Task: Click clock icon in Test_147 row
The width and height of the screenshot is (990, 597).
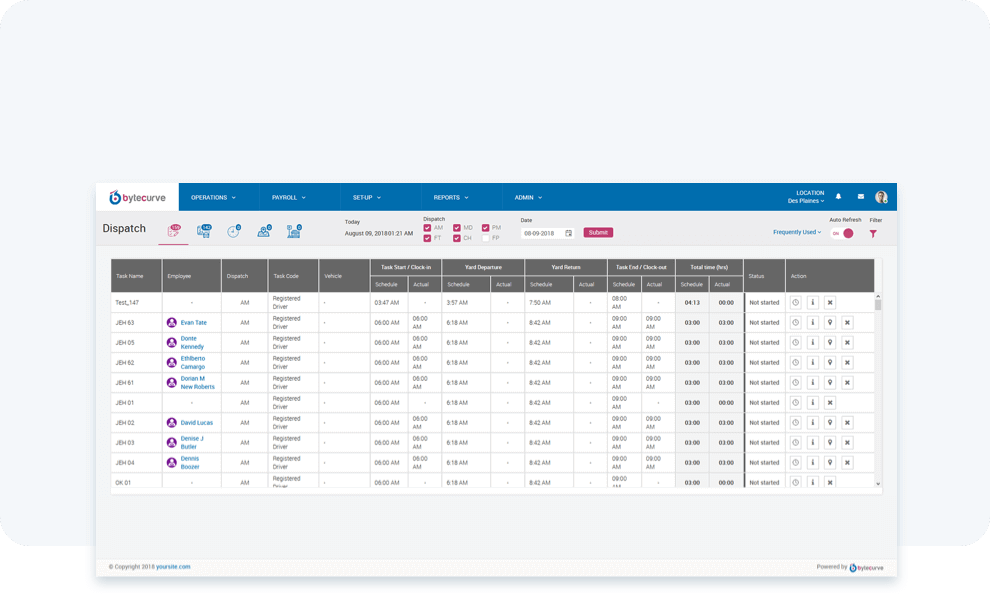Action: (x=796, y=302)
